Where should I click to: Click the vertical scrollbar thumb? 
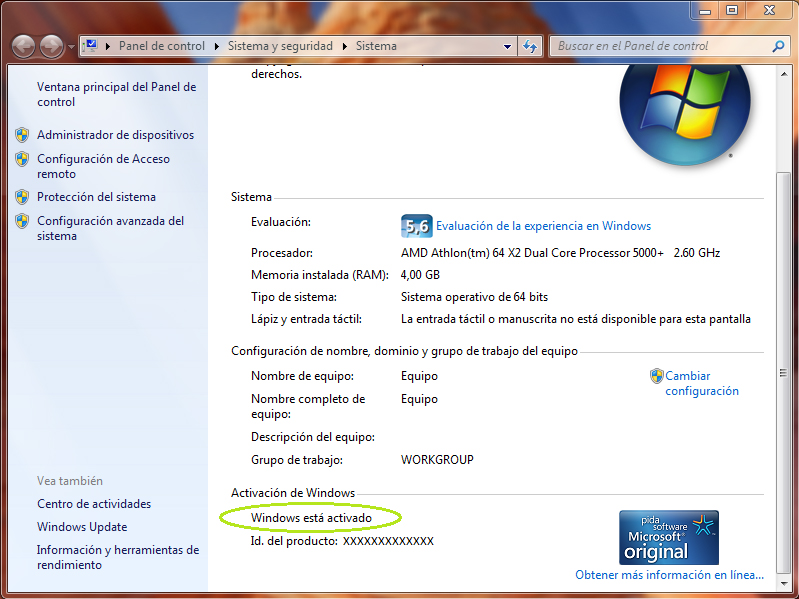(784, 373)
